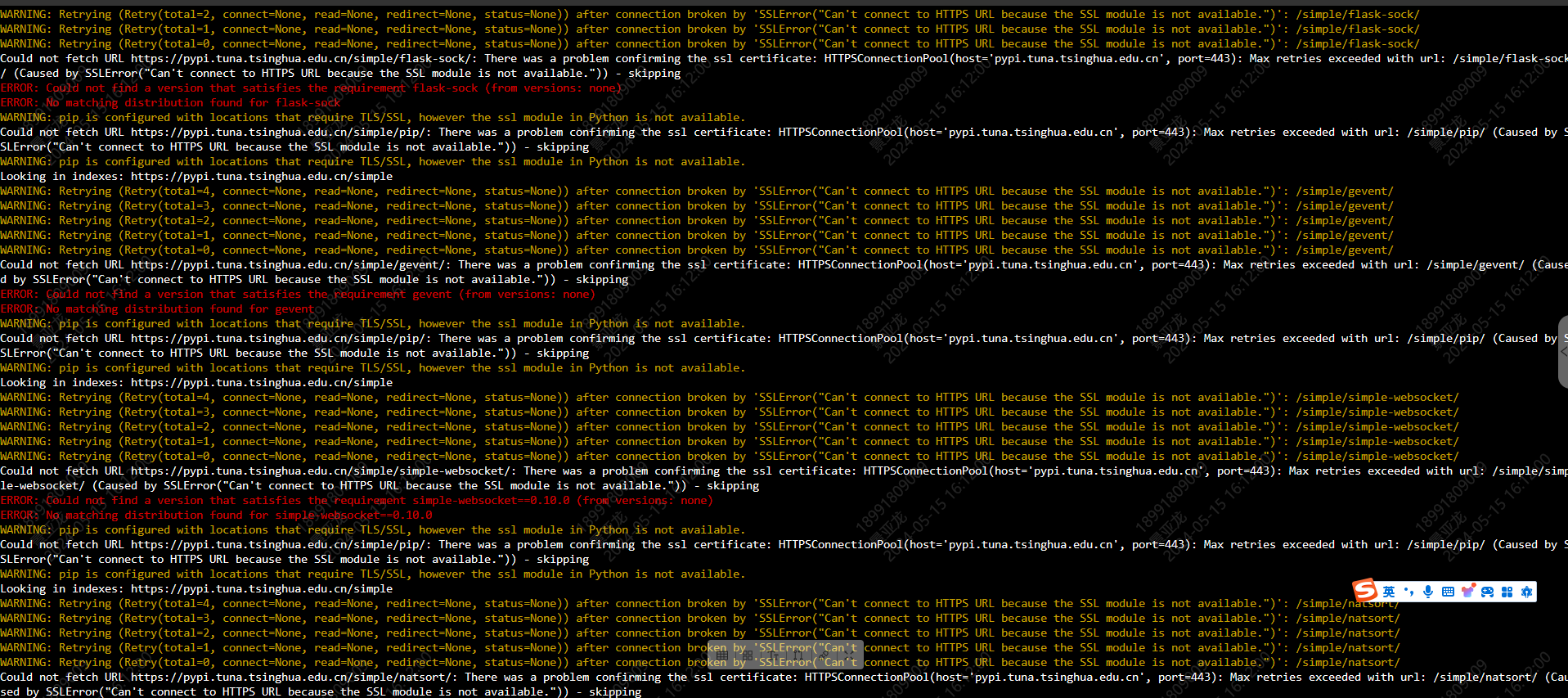Click the Sogou input method logo
1568x698 pixels.
1364,590
